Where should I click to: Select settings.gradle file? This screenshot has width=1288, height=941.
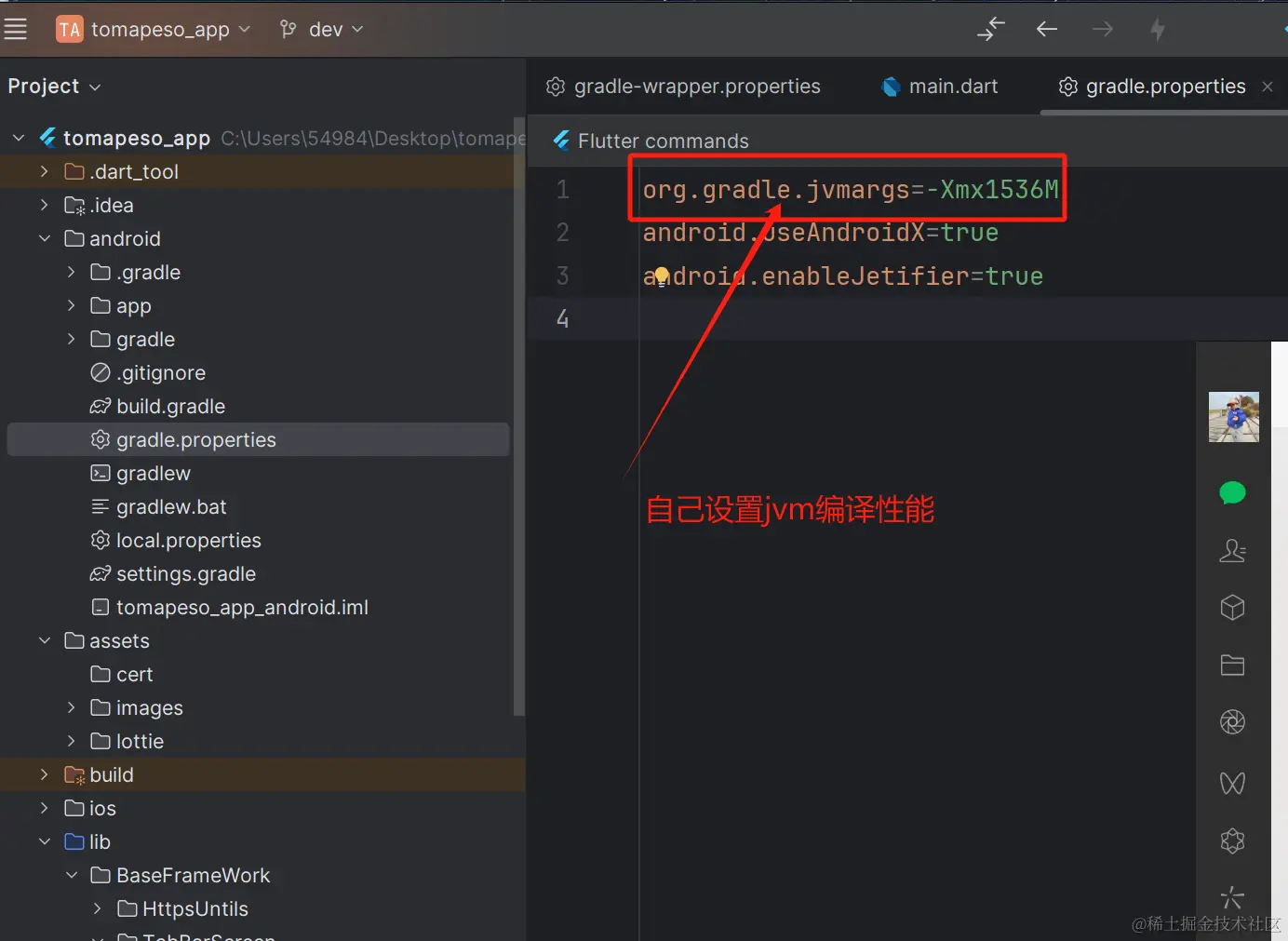(172, 573)
